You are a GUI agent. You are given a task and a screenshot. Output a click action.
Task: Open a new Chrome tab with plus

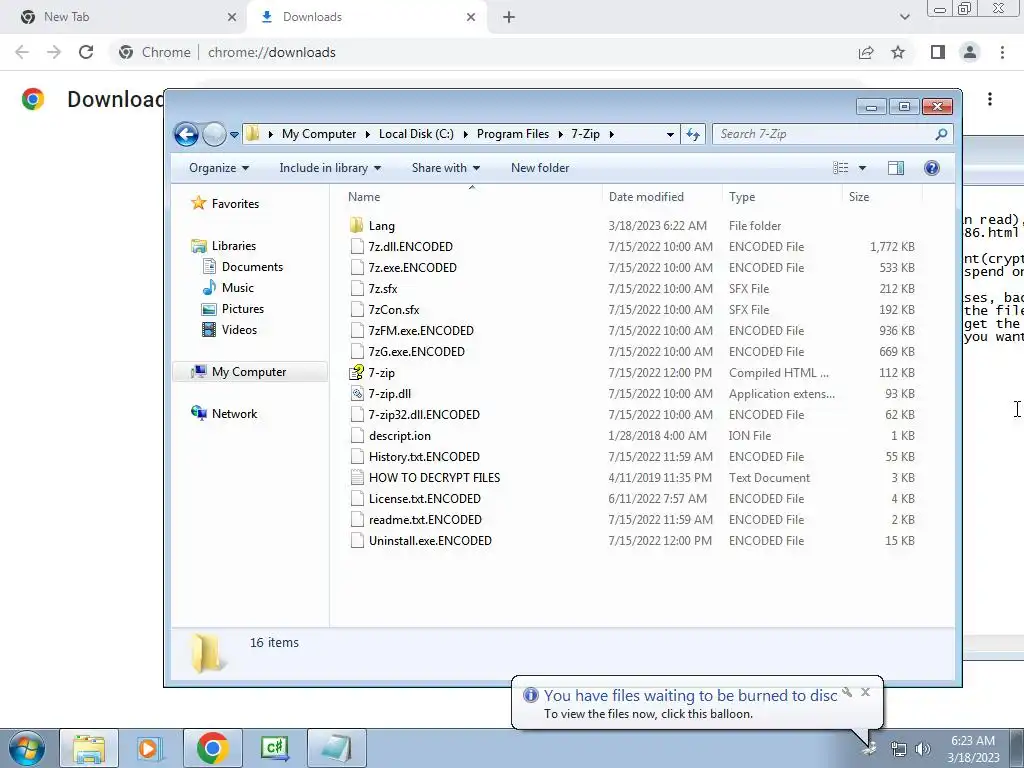tap(509, 17)
